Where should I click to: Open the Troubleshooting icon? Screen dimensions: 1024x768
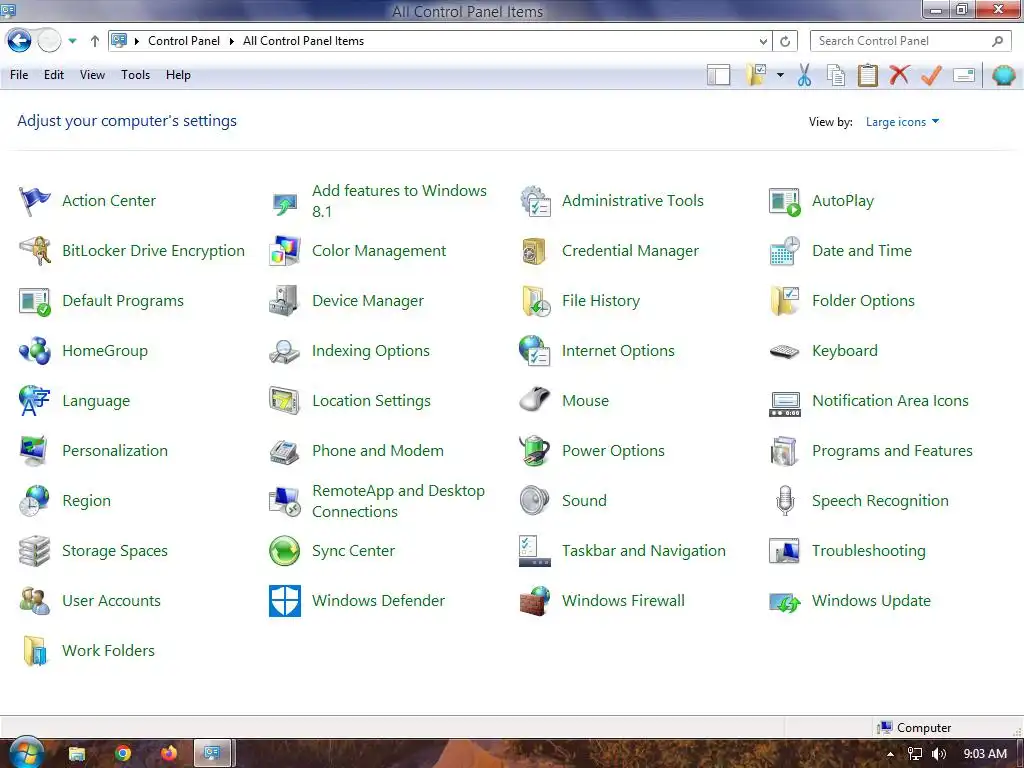(x=785, y=551)
